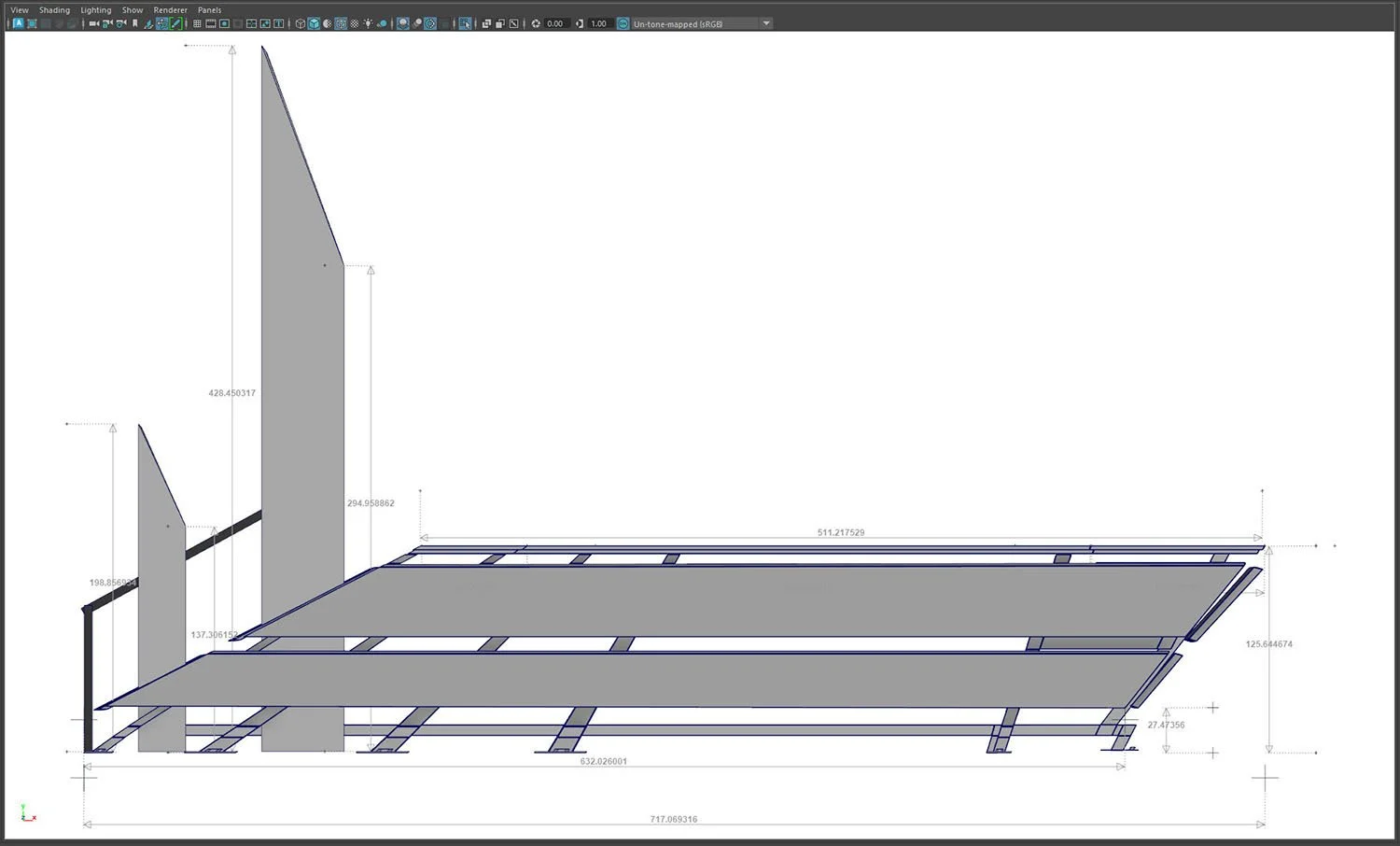Image resolution: width=1400 pixels, height=846 pixels.
Task: Open the Shading menu
Action: coord(54,10)
